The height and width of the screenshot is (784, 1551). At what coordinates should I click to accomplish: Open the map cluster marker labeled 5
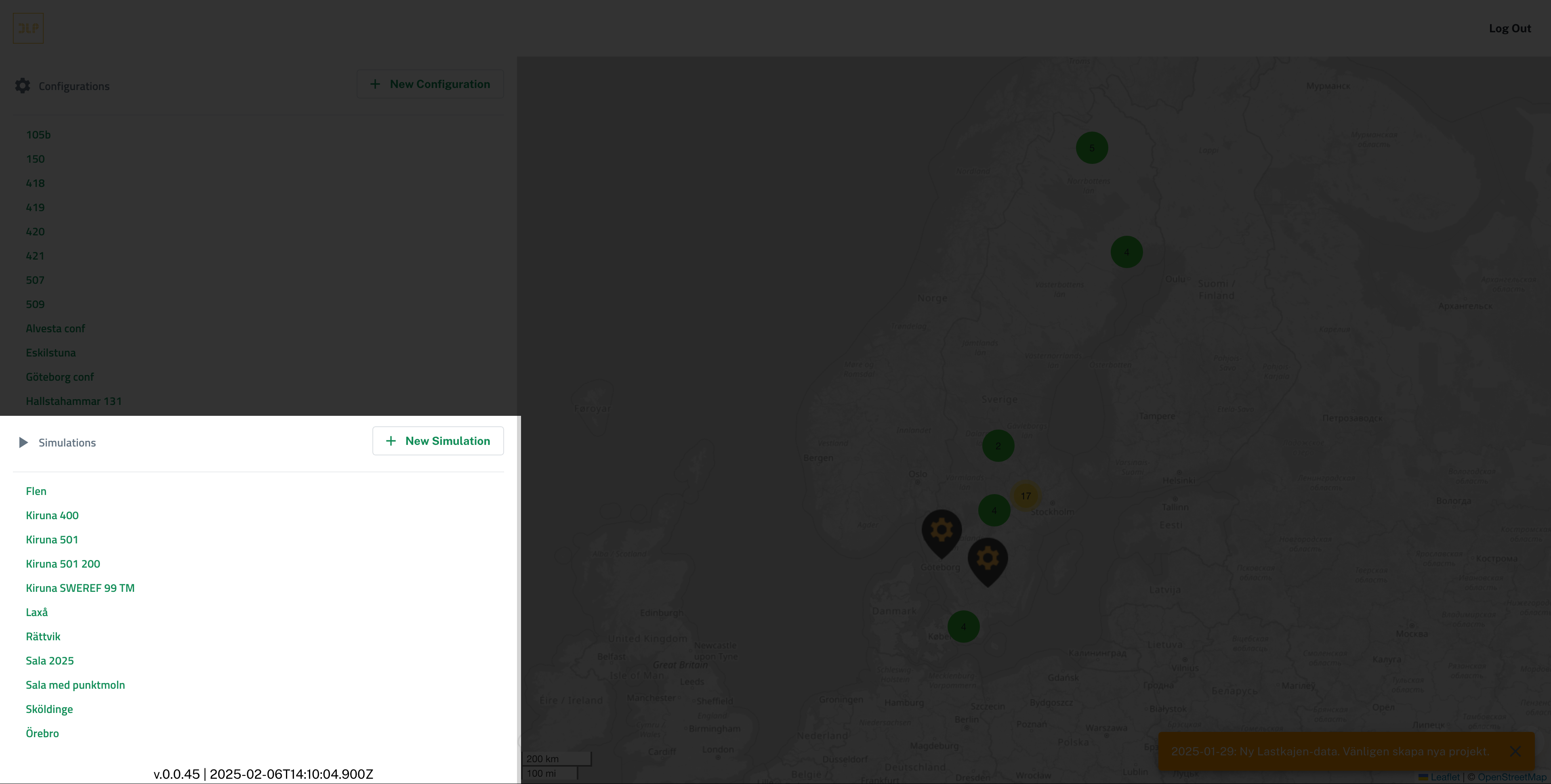point(1092,147)
